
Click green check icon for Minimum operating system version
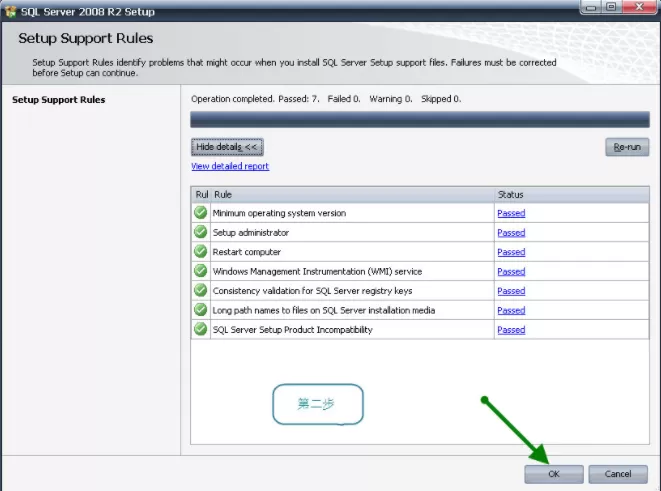[x=201, y=212]
